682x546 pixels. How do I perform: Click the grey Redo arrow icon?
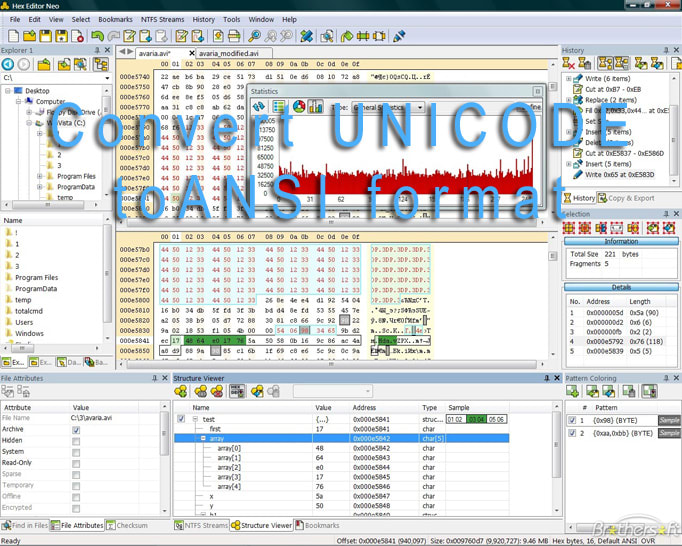pyautogui.click(x=114, y=36)
